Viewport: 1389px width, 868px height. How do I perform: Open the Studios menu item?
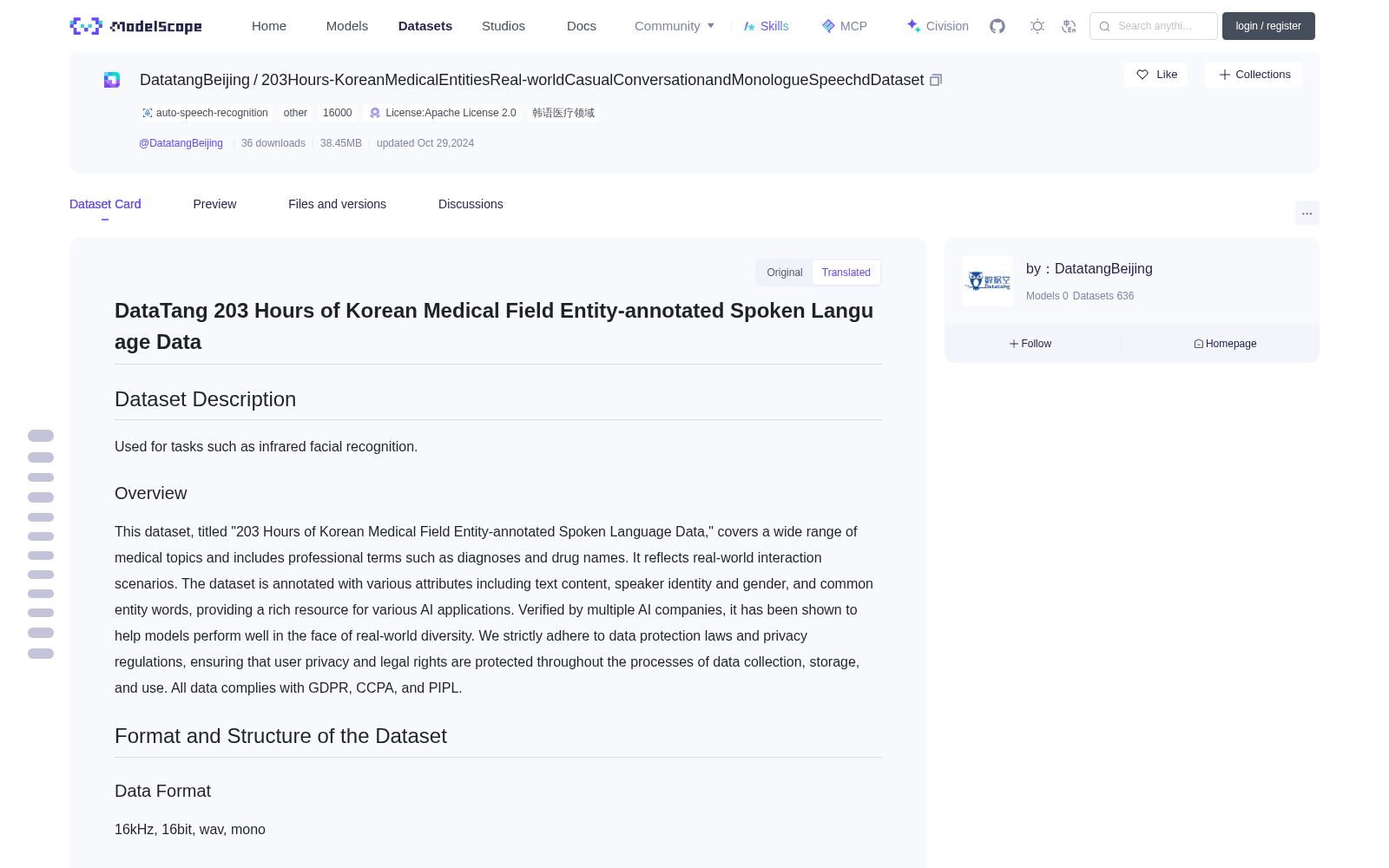coord(504,26)
